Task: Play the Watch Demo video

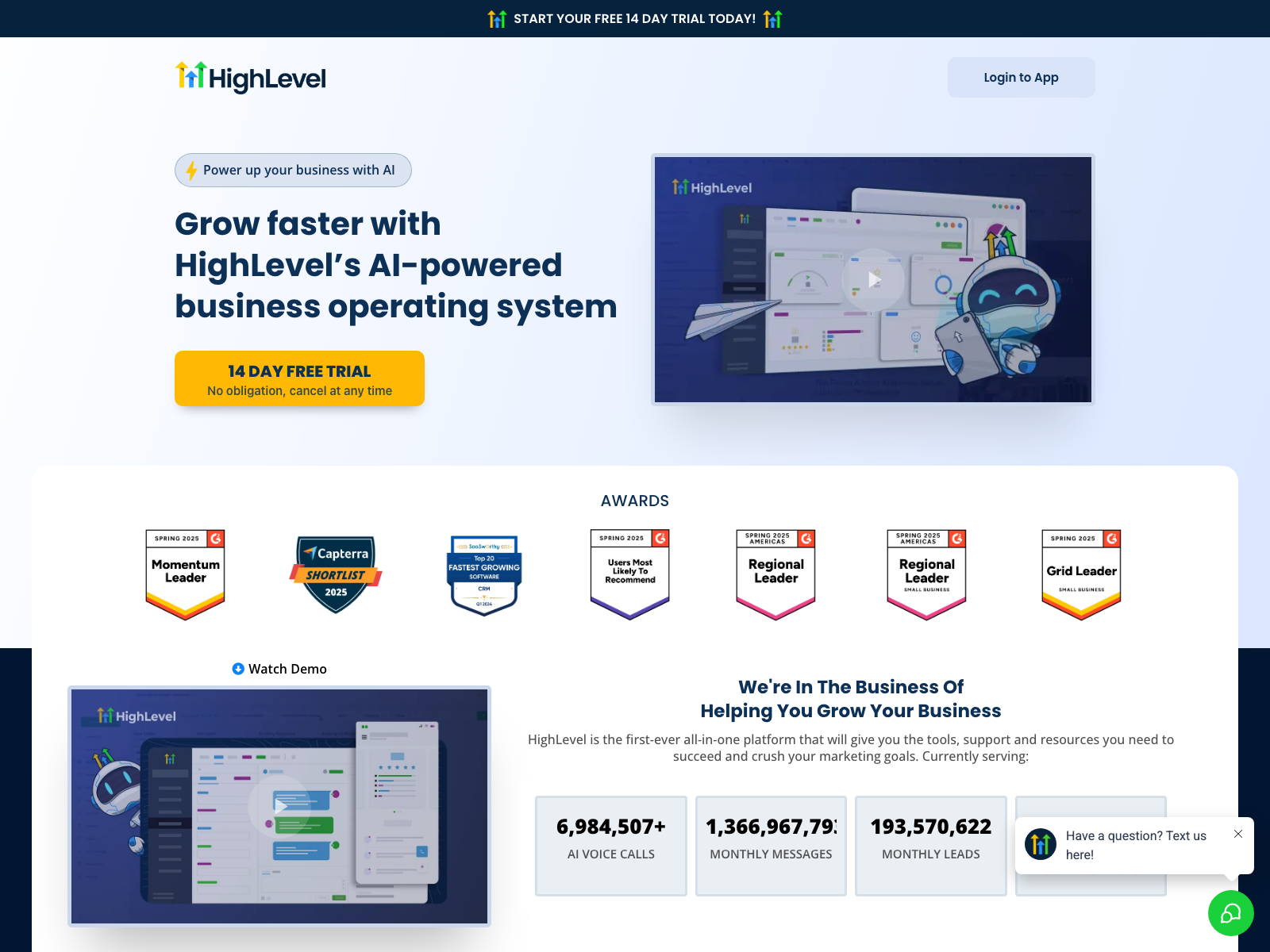Action: 279,806
